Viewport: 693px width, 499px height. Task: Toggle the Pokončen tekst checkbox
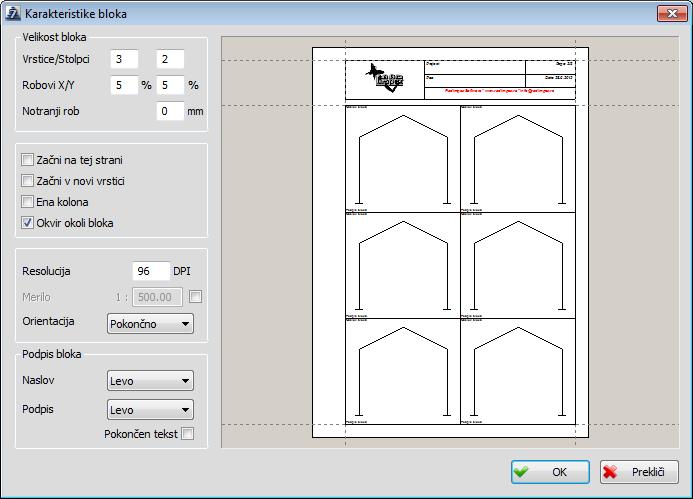[187, 434]
